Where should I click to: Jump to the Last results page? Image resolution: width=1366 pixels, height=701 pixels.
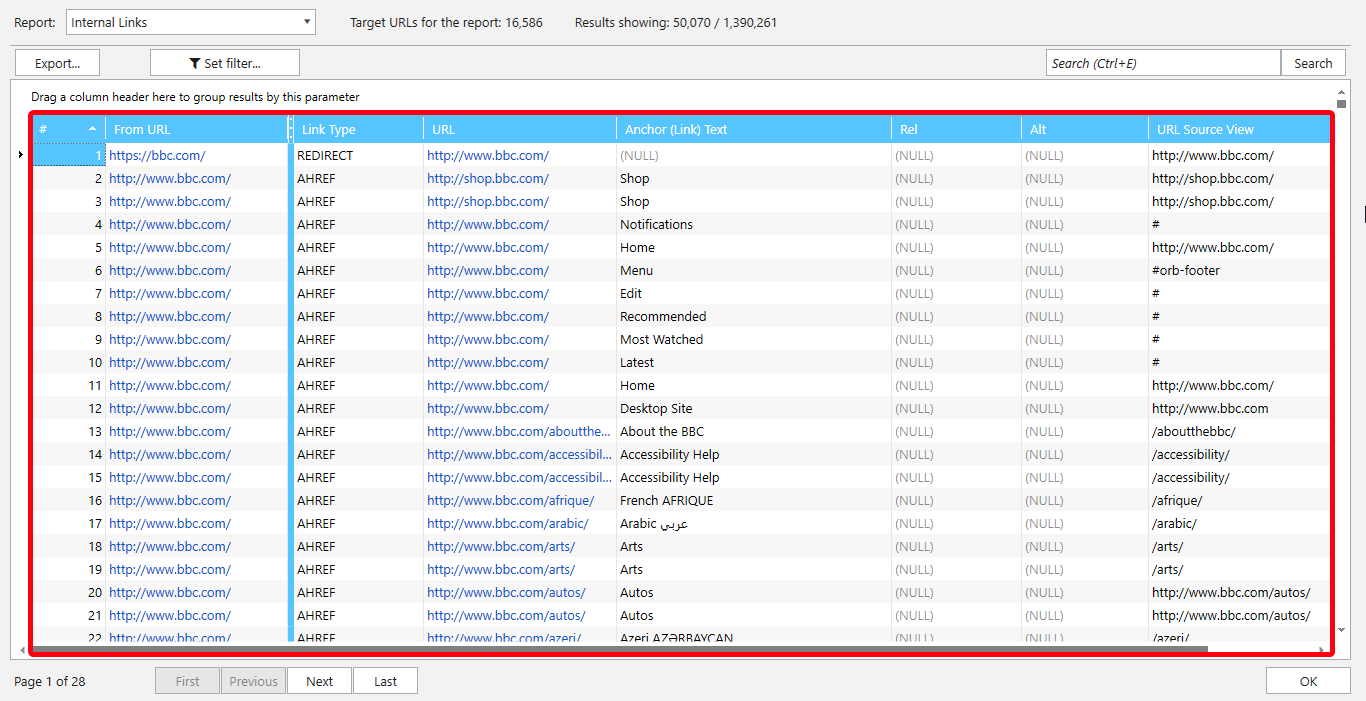pos(385,681)
